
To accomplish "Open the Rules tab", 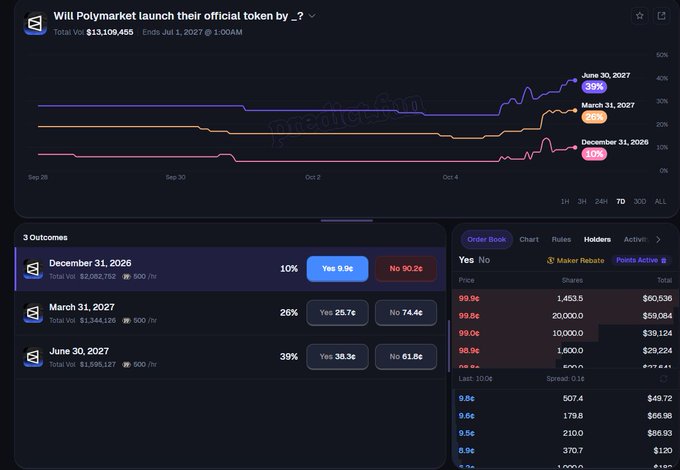I will tap(561, 239).
